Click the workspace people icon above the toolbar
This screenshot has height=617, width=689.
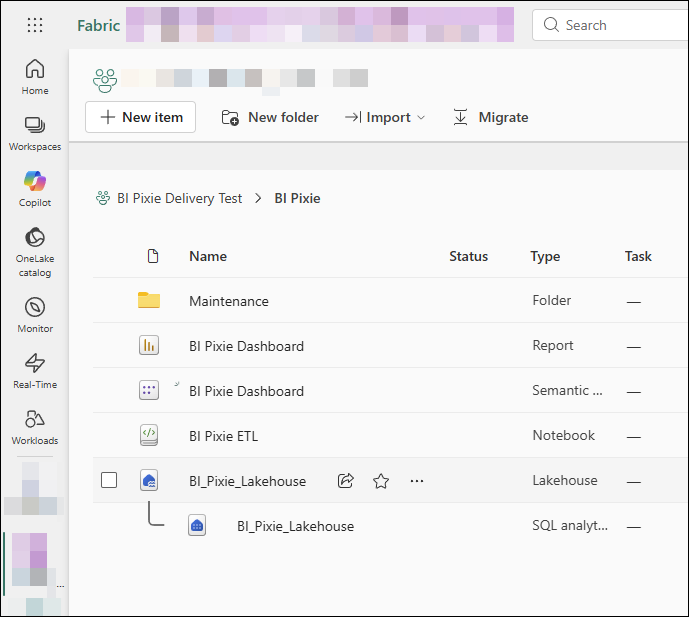tap(105, 81)
